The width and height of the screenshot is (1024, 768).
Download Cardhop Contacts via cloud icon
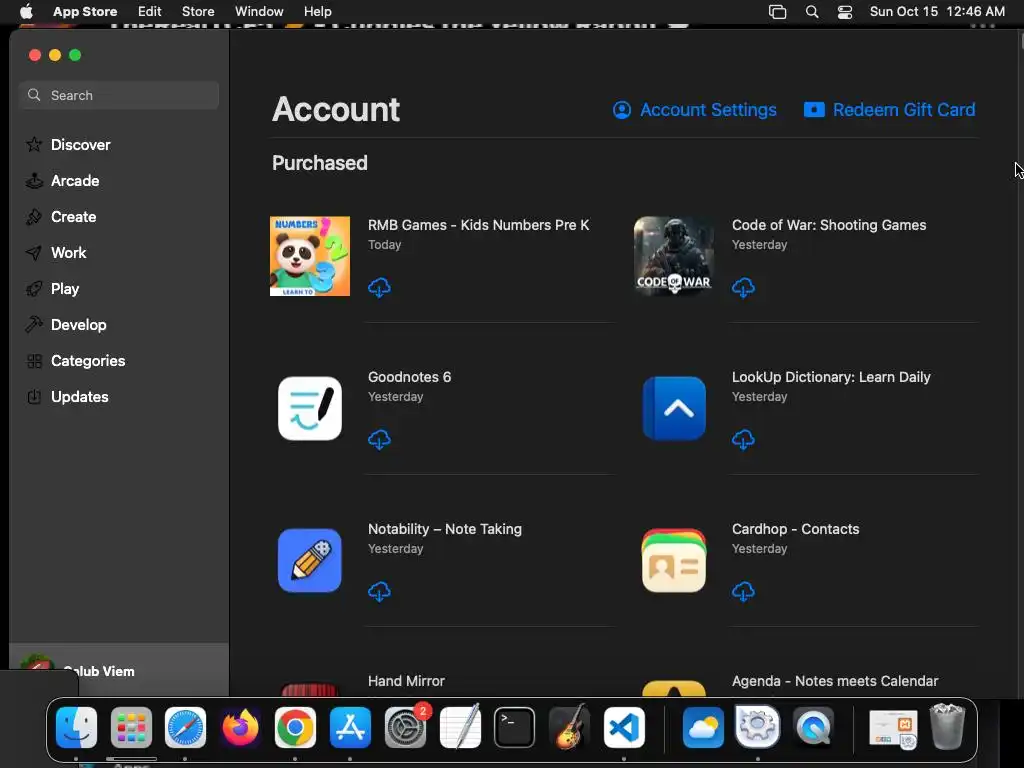(743, 592)
